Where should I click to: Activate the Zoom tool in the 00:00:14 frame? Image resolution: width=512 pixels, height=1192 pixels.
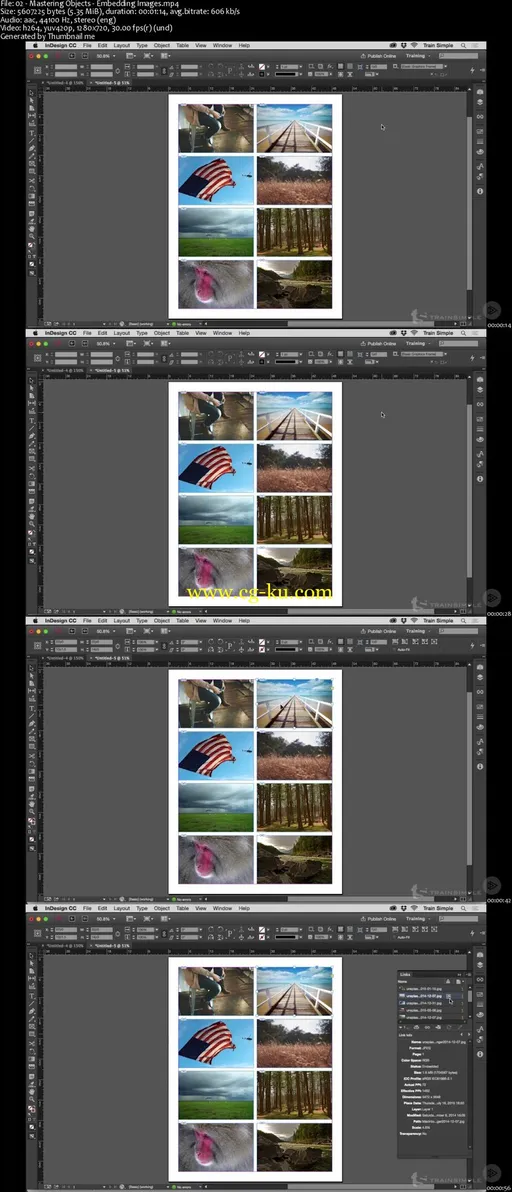(33, 236)
